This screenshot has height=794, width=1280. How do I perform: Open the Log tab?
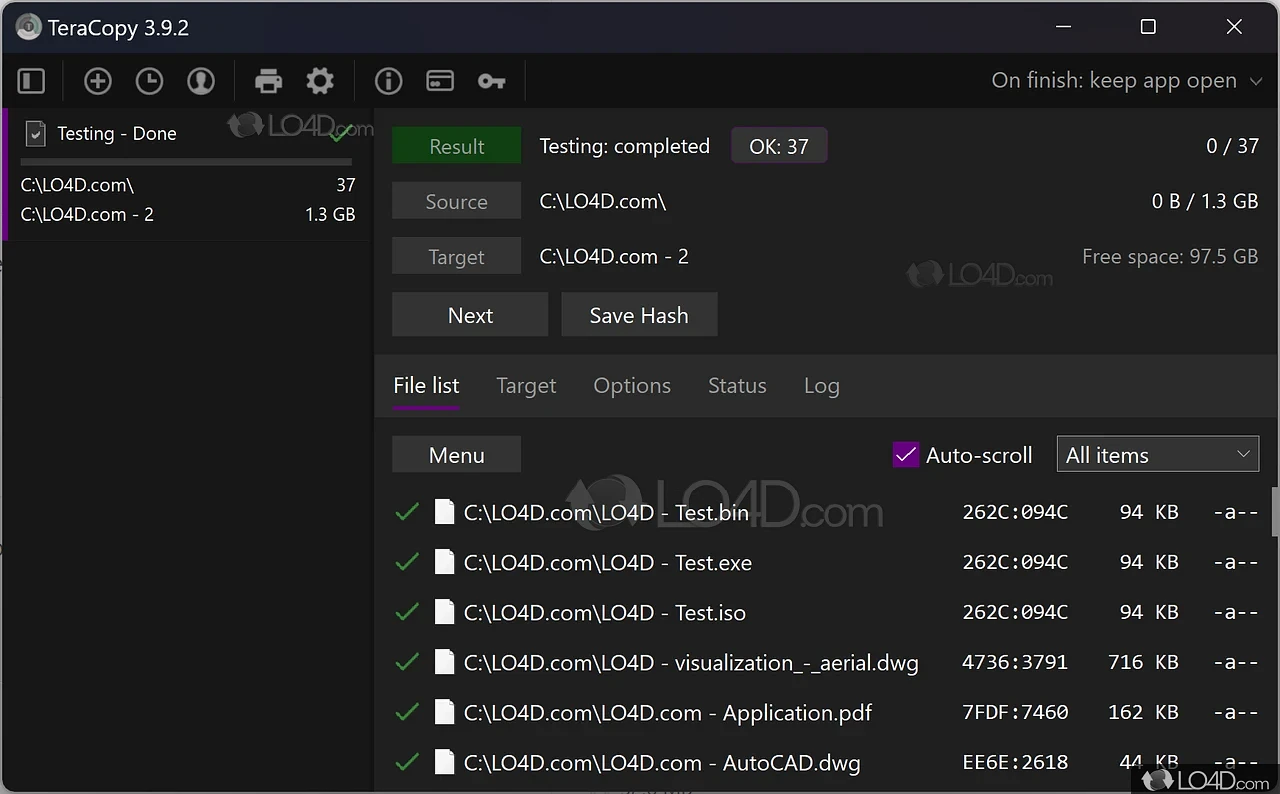(821, 385)
